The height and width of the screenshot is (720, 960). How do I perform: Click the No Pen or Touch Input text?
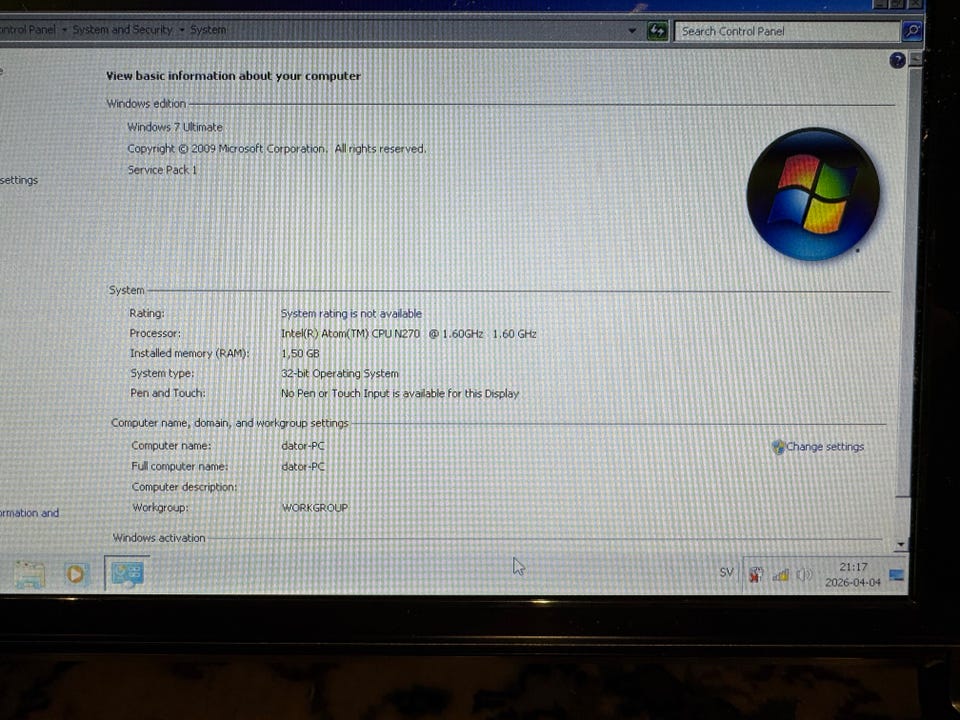click(x=400, y=394)
